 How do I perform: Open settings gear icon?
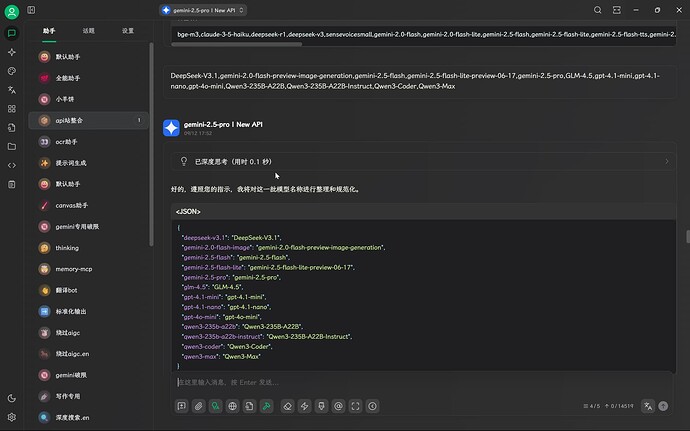[x=12, y=417]
